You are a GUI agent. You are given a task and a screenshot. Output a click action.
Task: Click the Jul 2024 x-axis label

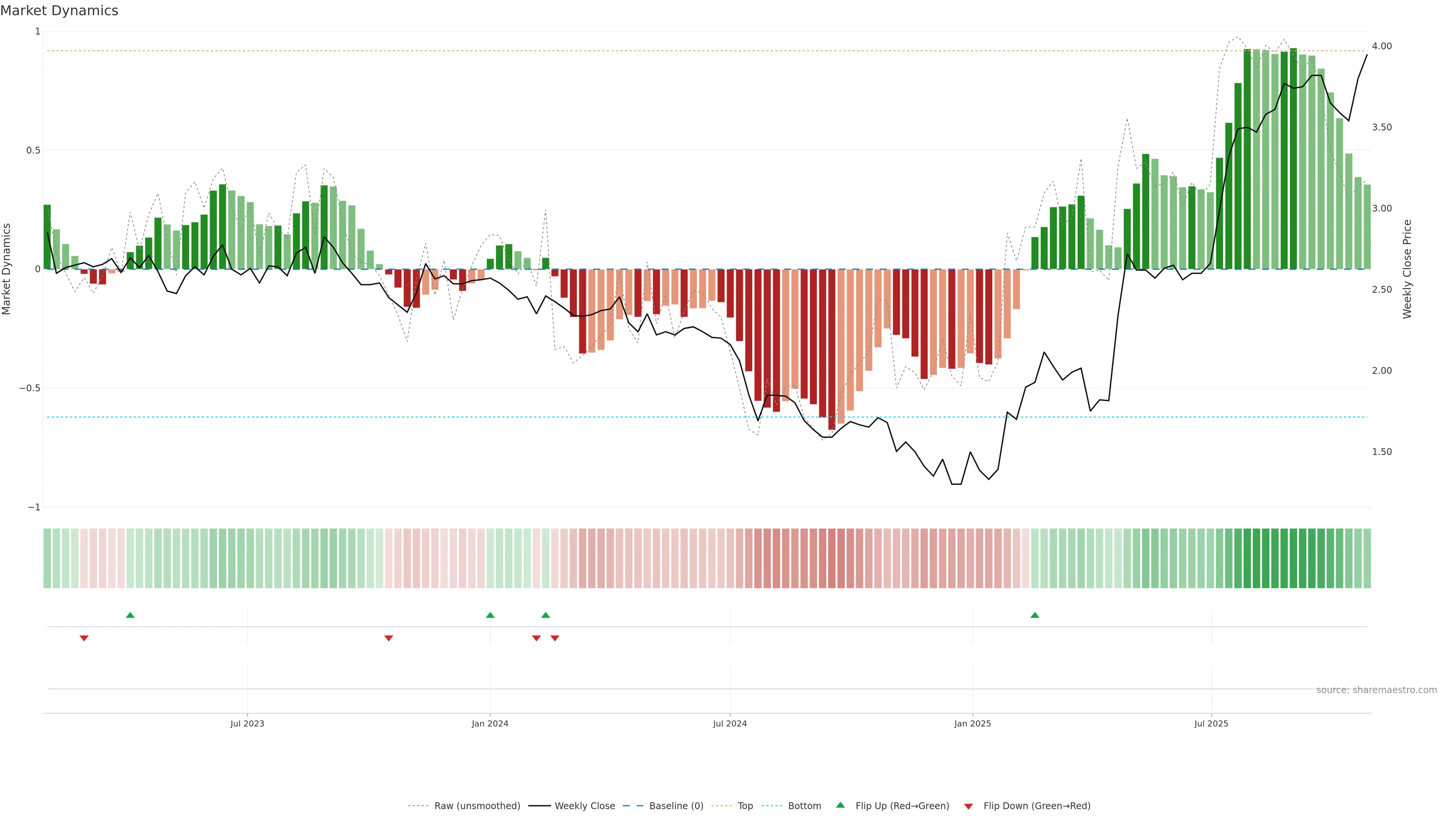[x=730, y=723]
